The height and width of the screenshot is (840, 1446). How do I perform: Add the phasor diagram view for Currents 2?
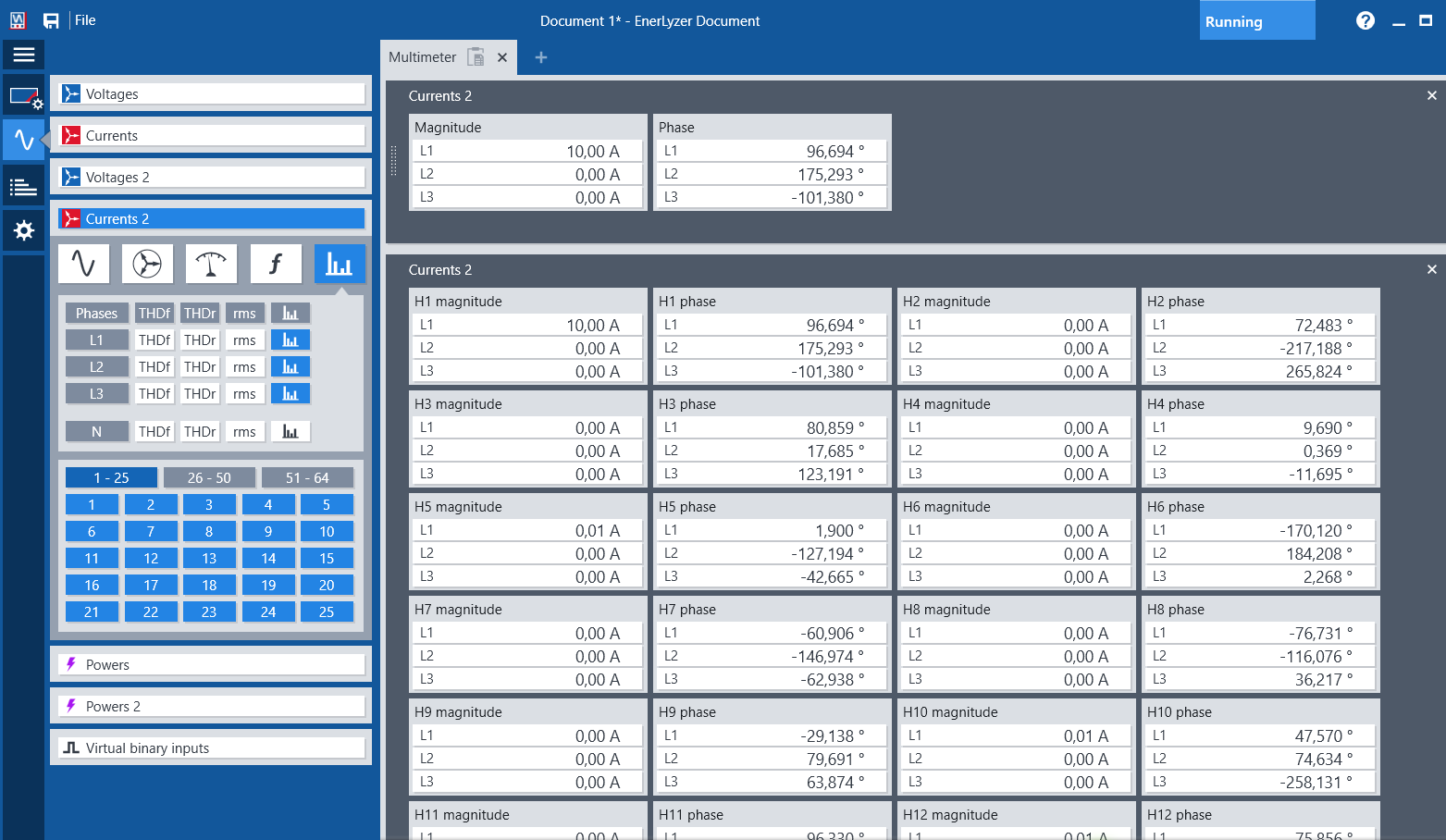click(147, 265)
